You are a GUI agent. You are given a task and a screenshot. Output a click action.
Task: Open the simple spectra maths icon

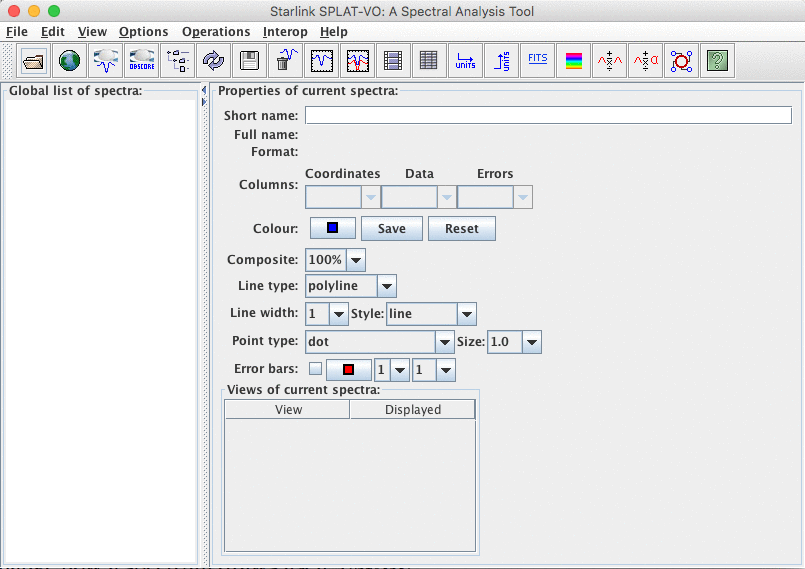pyautogui.click(x=609, y=61)
